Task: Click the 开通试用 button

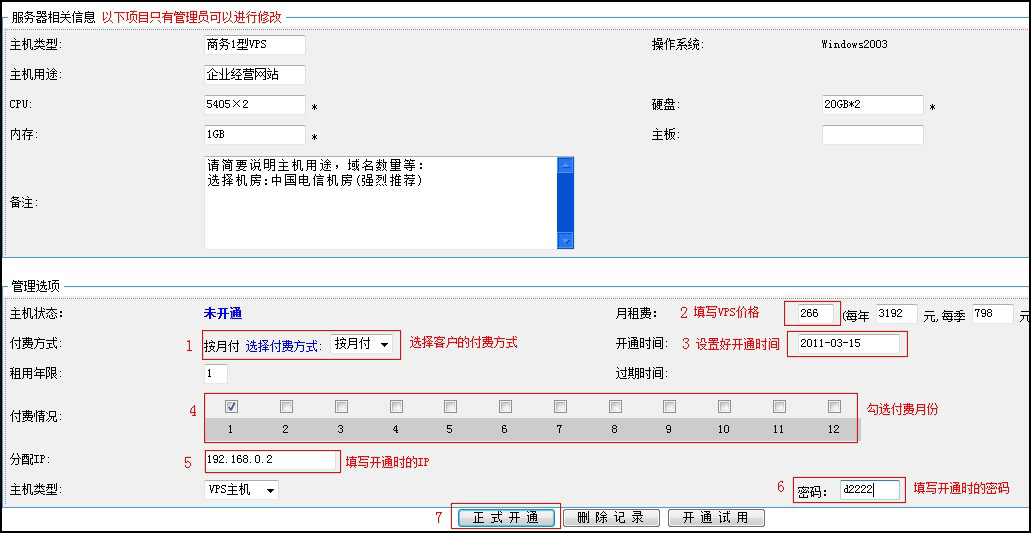Action: pyautogui.click(x=716, y=518)
